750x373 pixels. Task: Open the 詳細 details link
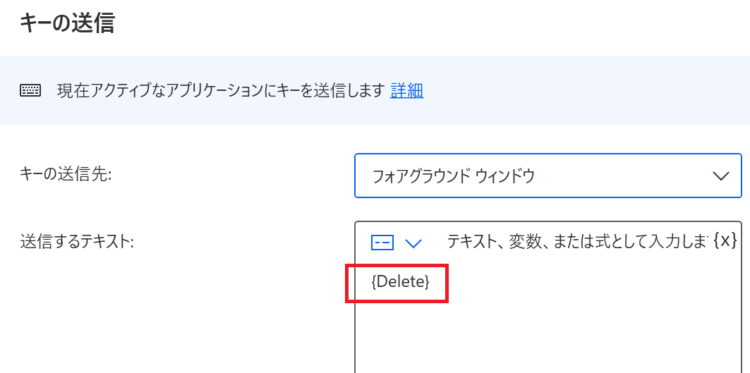click(407, 90)
